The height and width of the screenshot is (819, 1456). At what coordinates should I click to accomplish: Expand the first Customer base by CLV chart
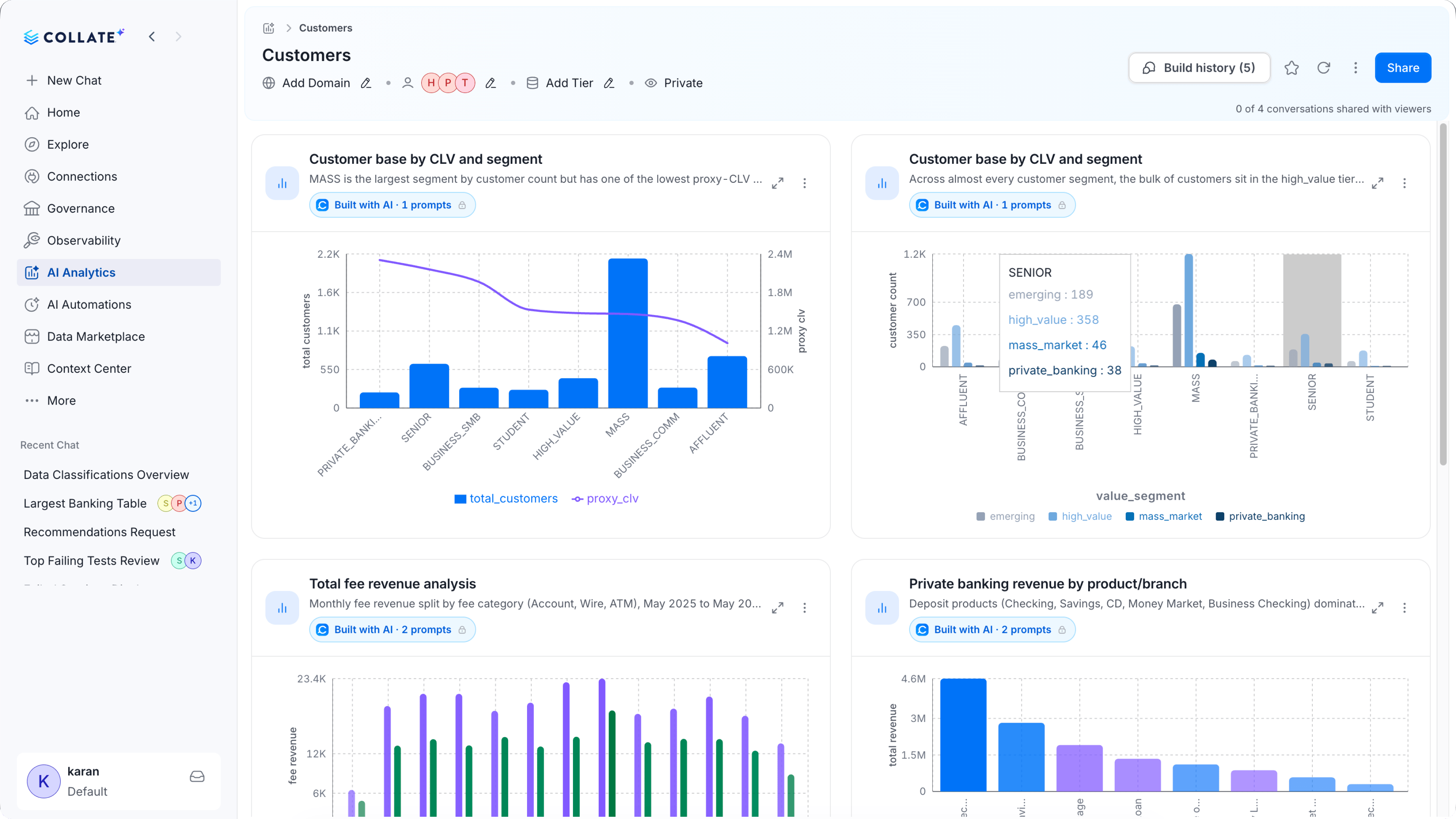click(778, 183)
